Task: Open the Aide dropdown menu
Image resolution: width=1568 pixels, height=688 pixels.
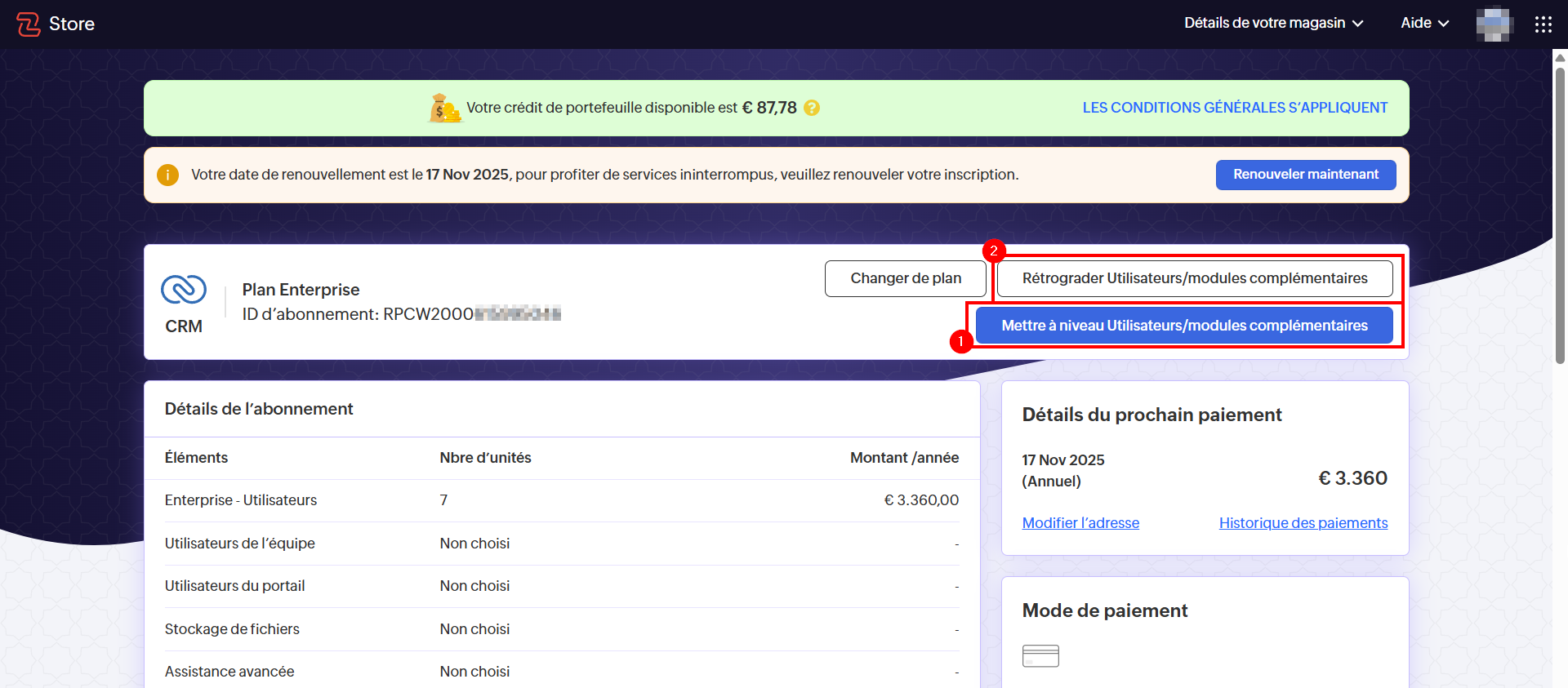Action: (1424, 24)
